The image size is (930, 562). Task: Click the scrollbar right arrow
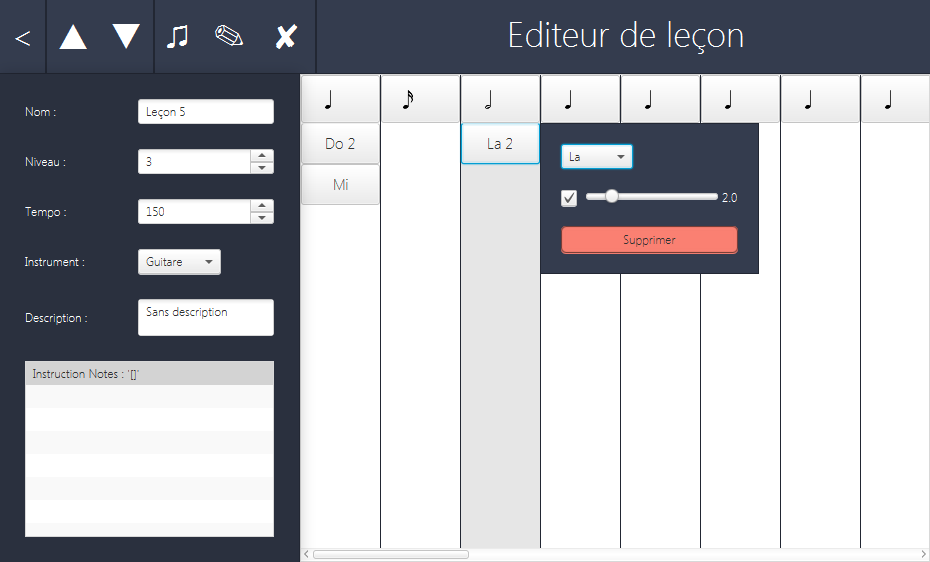click(x=924, y=554)
